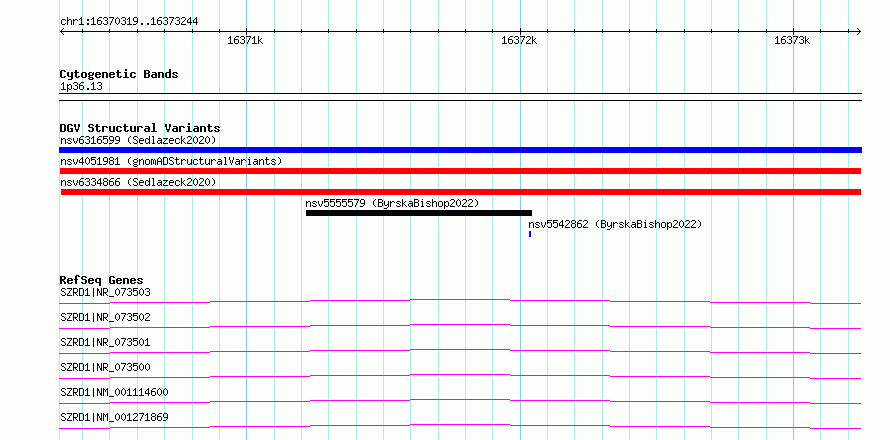Click the RefSeq Genes track heading
This screenshot has height=440, width=890.
point(101,280)
